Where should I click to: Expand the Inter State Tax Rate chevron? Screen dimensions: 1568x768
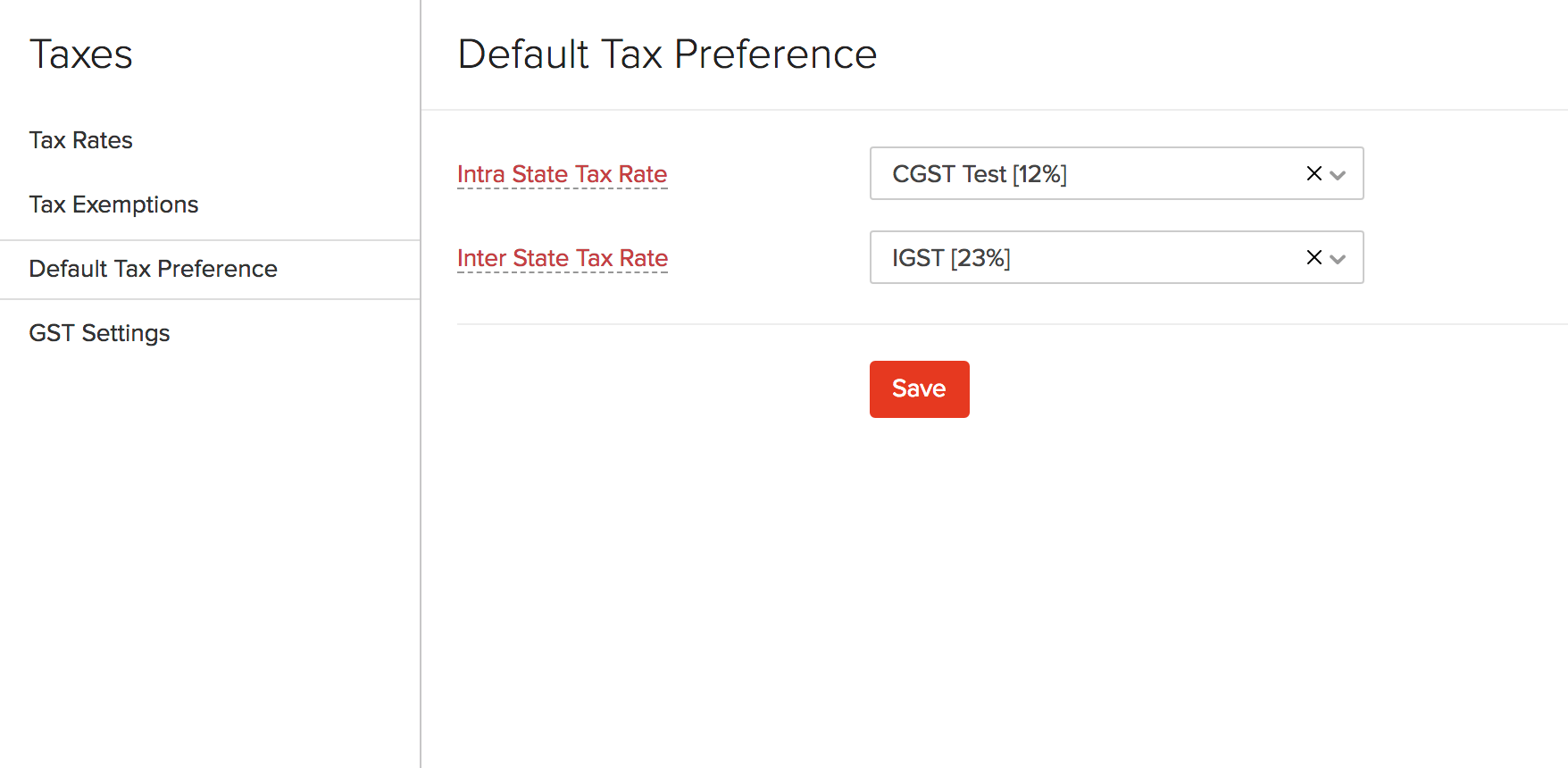pyautogui.click(x=1338, y=259)
